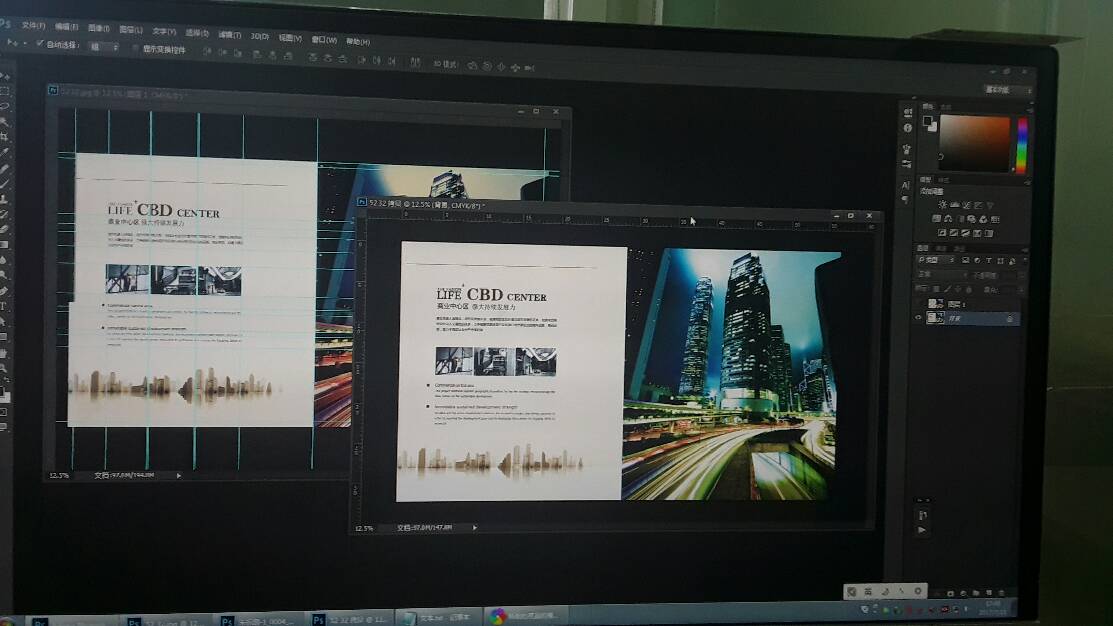Viewport: 1113px width, 626px height.
Task: Open the 滤镜(T) menu
Action: click(229, 34)
